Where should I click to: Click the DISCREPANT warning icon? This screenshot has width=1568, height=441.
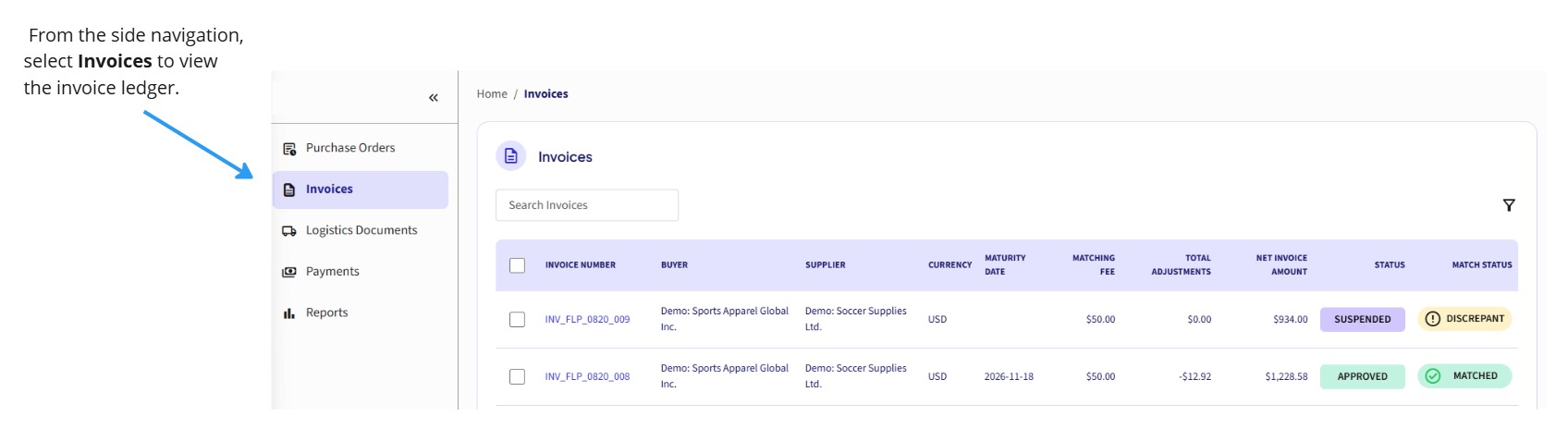[x=1433, y=319]
